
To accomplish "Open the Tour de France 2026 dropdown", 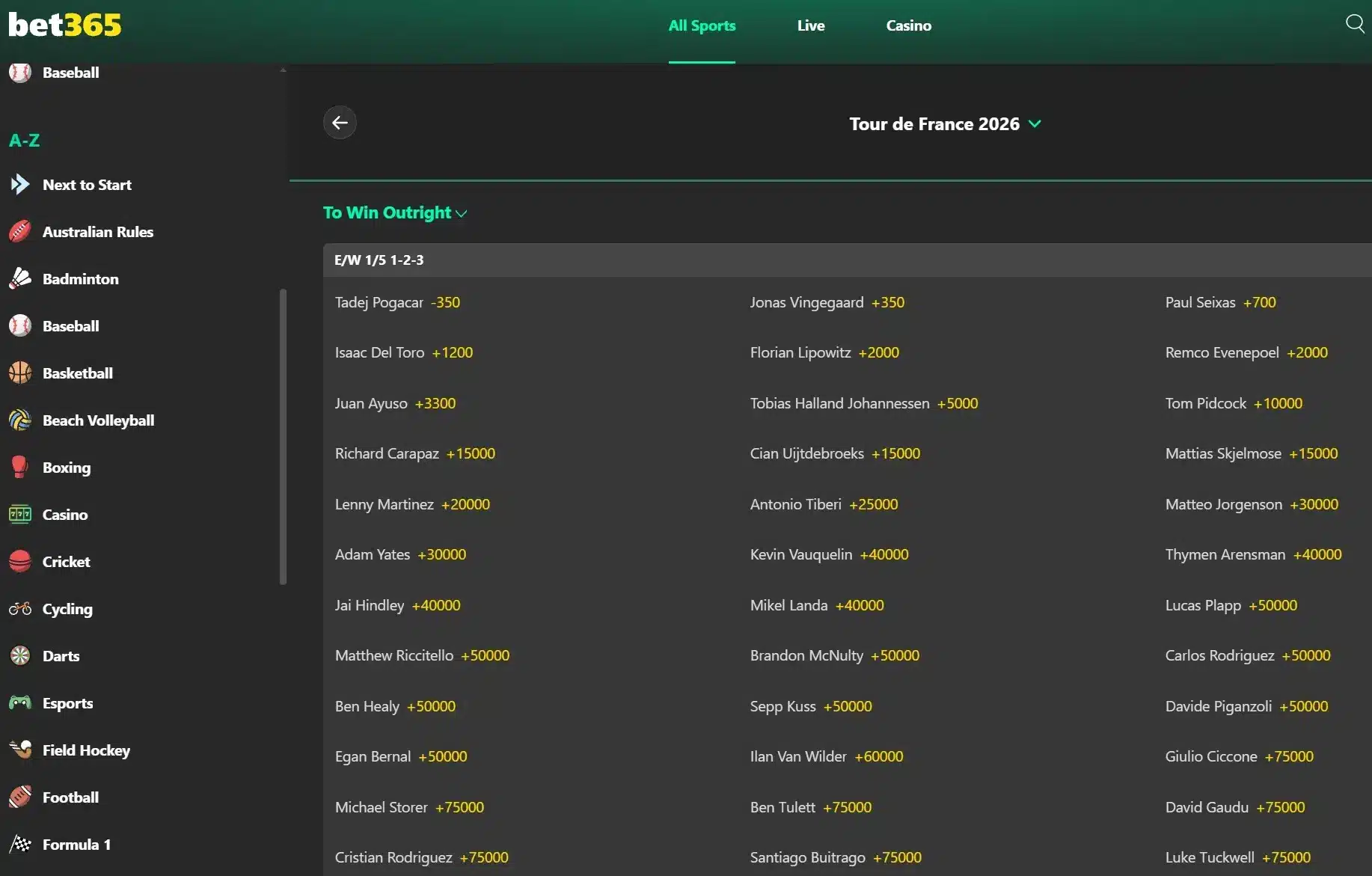I will pos(945,124).
